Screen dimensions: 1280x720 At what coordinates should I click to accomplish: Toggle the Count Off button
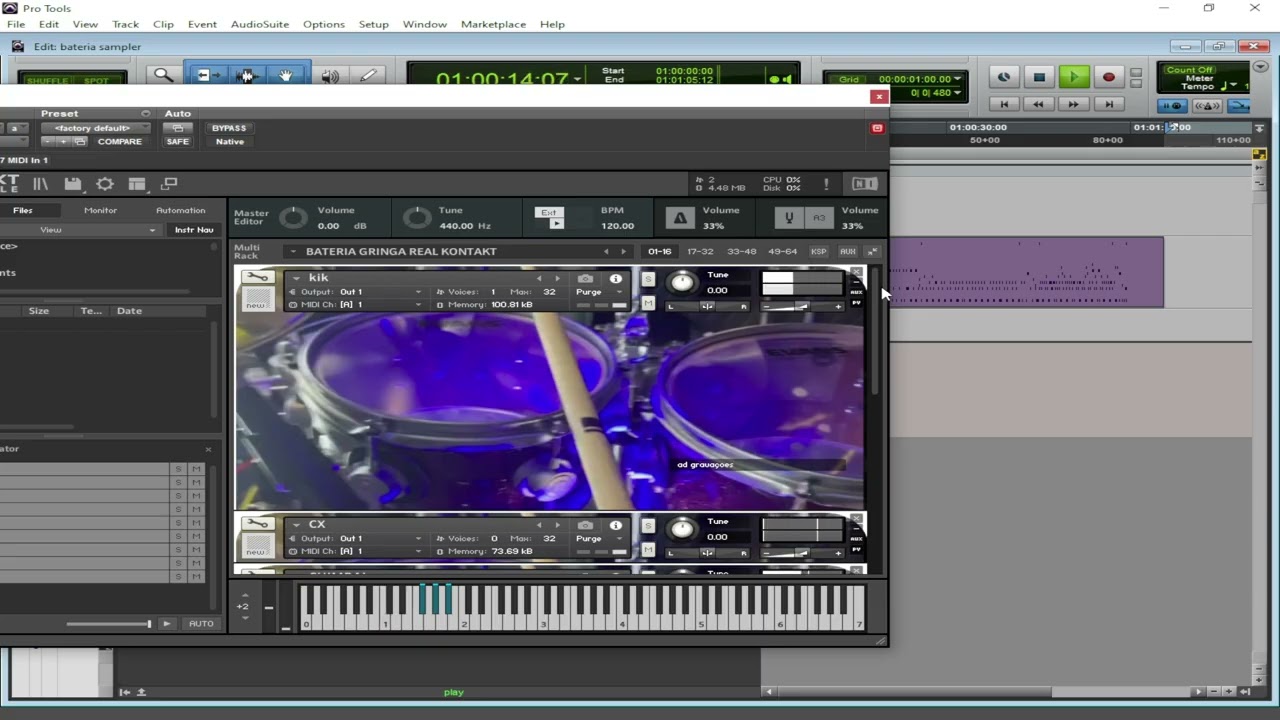[1190, 70]
